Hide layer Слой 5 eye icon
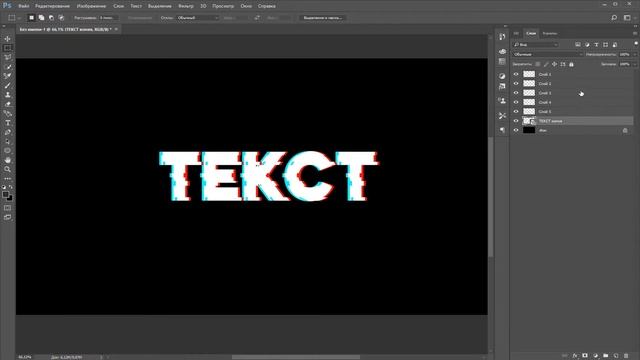This screenshot has width=640, height=360. click(516, 111)
